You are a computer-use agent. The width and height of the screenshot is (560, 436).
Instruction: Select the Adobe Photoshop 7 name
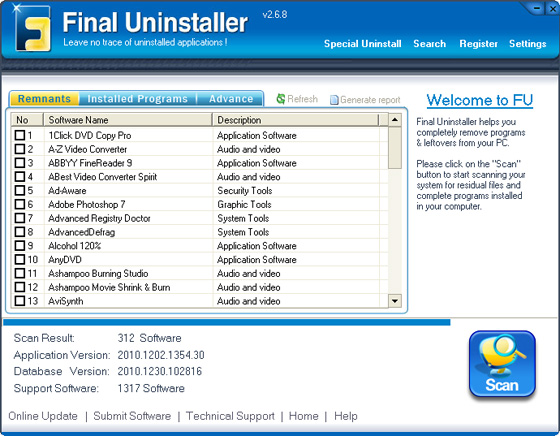tap(87, 204)
